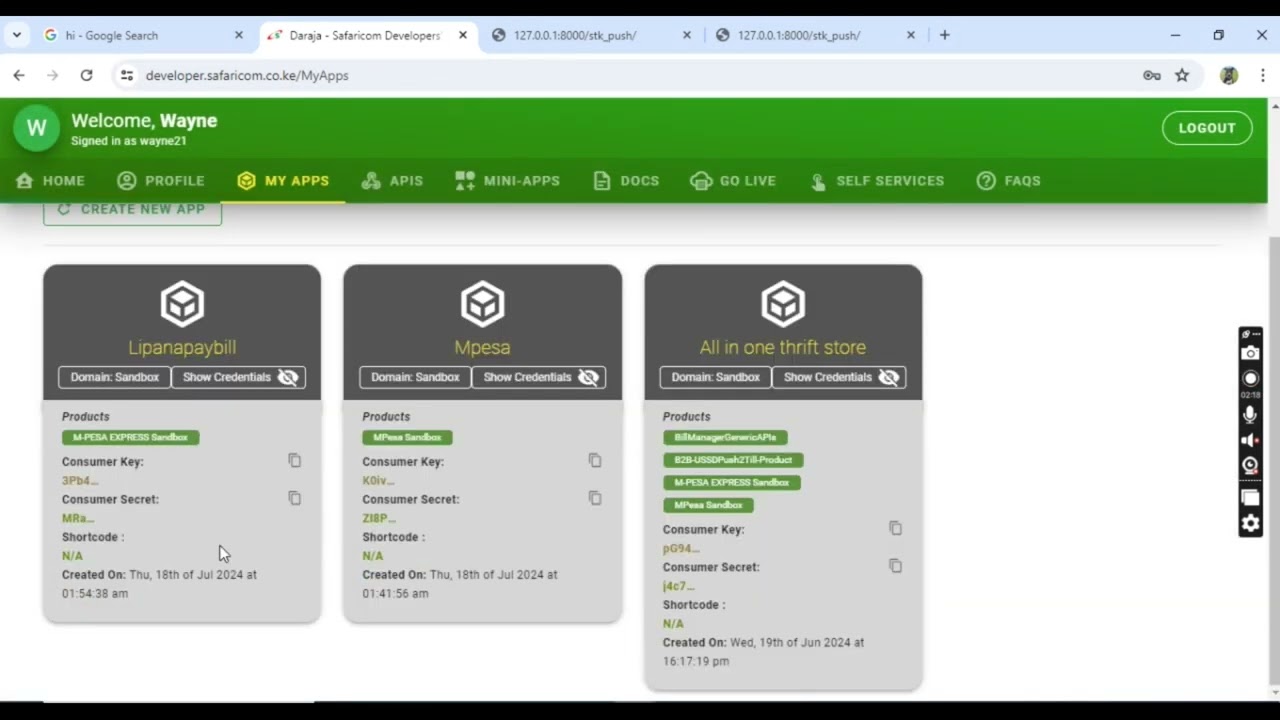Copy the thrift store consumer secret
This screenshot has height=720, width=1280.
coord(895,566)
